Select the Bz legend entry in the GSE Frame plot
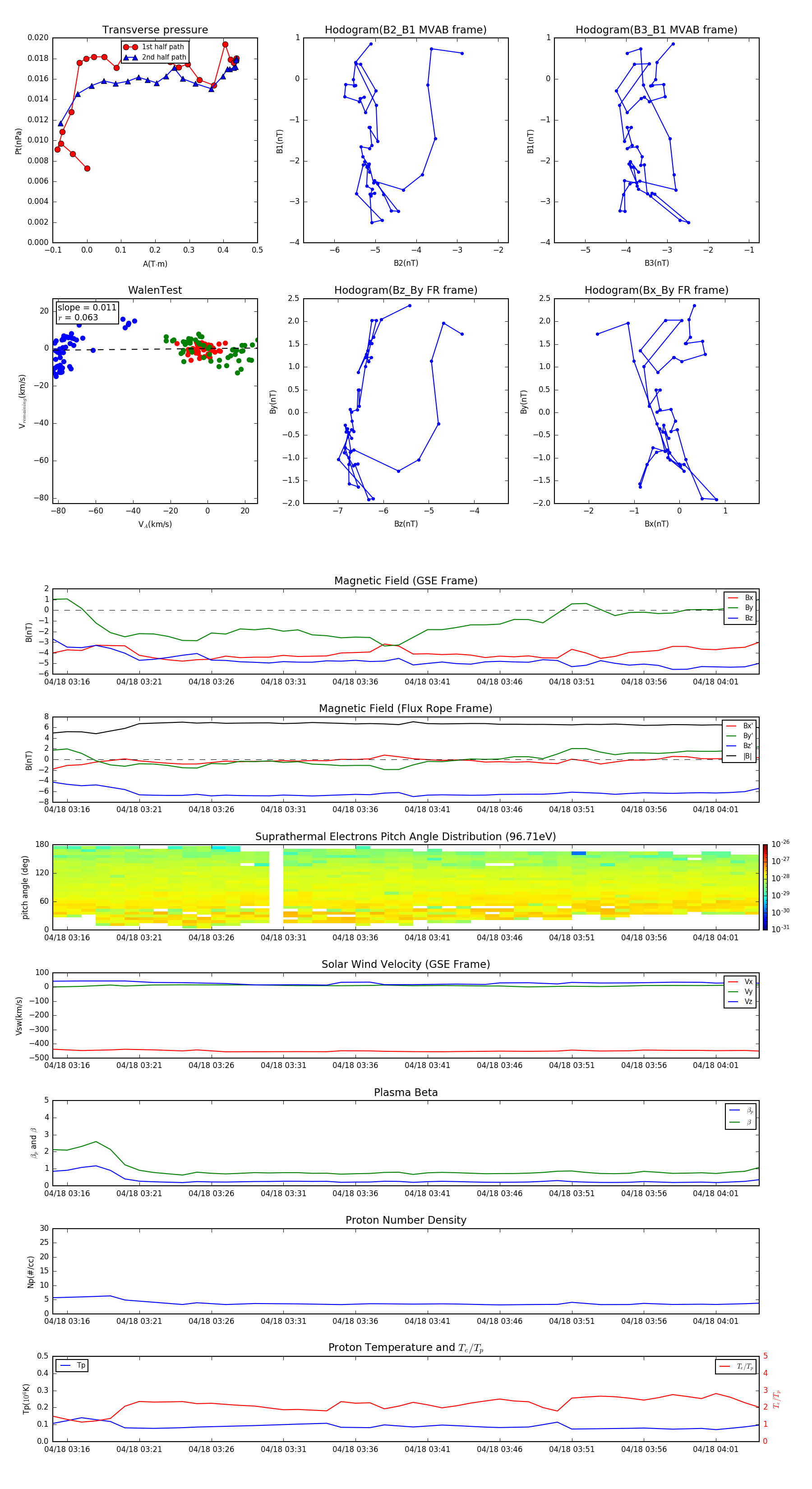Screen dimensions: 812x1489 pos(741,619)
